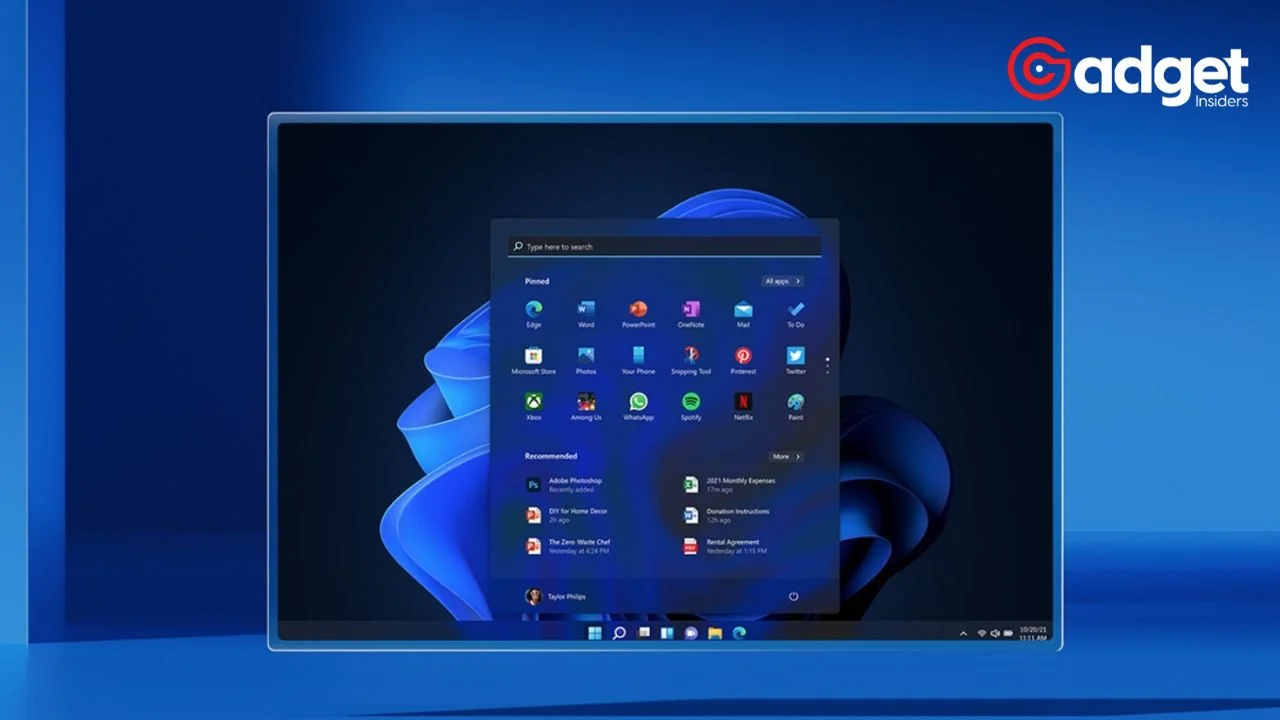Viewport: 1280px width, 720px height.
Task: Open the Pinterest app
Action: (x=743, y=361)
